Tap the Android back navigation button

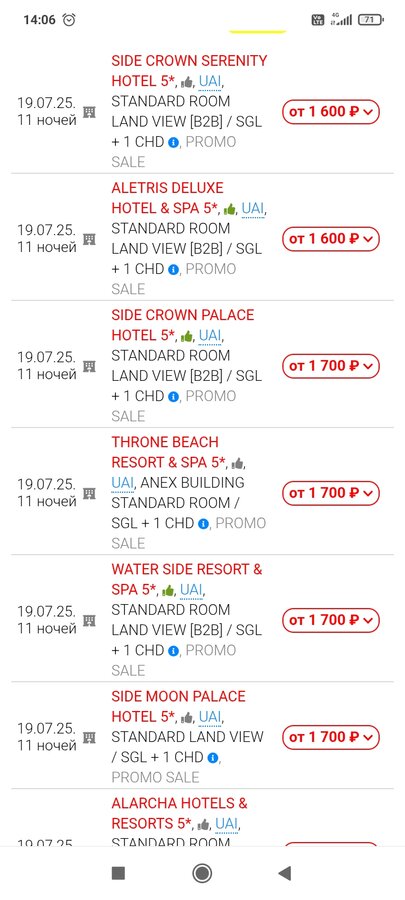285,874
